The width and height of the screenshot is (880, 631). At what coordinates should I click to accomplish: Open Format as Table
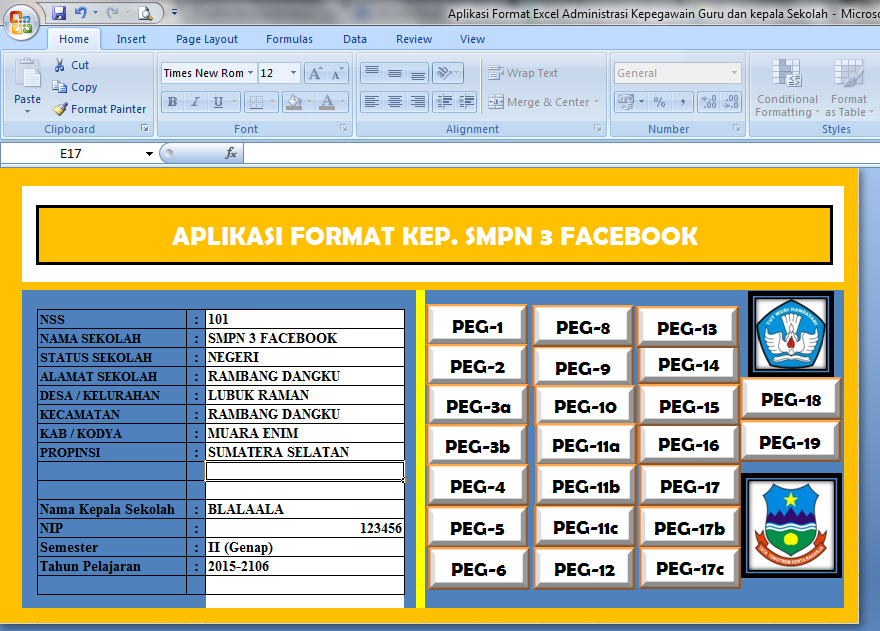pos(849,88)
